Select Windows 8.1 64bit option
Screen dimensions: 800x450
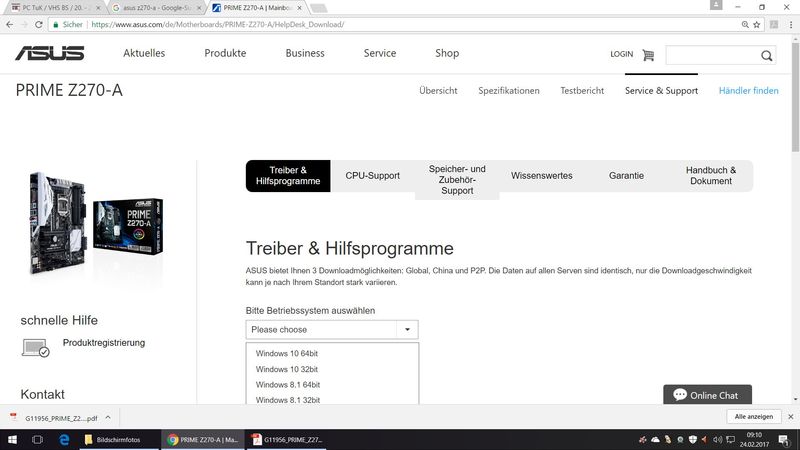point(288,385)
